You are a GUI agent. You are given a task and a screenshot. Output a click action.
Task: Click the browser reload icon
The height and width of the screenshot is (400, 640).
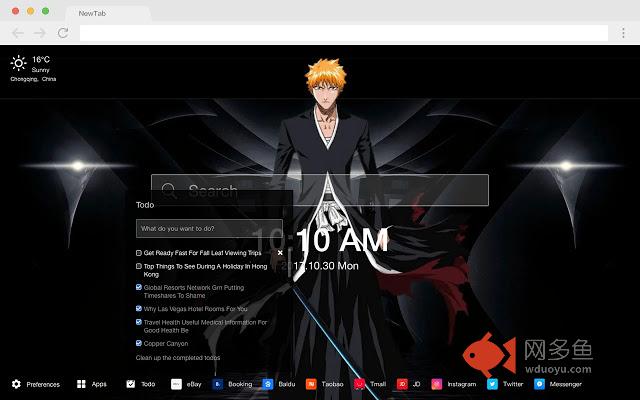click(x=63, y=33)
